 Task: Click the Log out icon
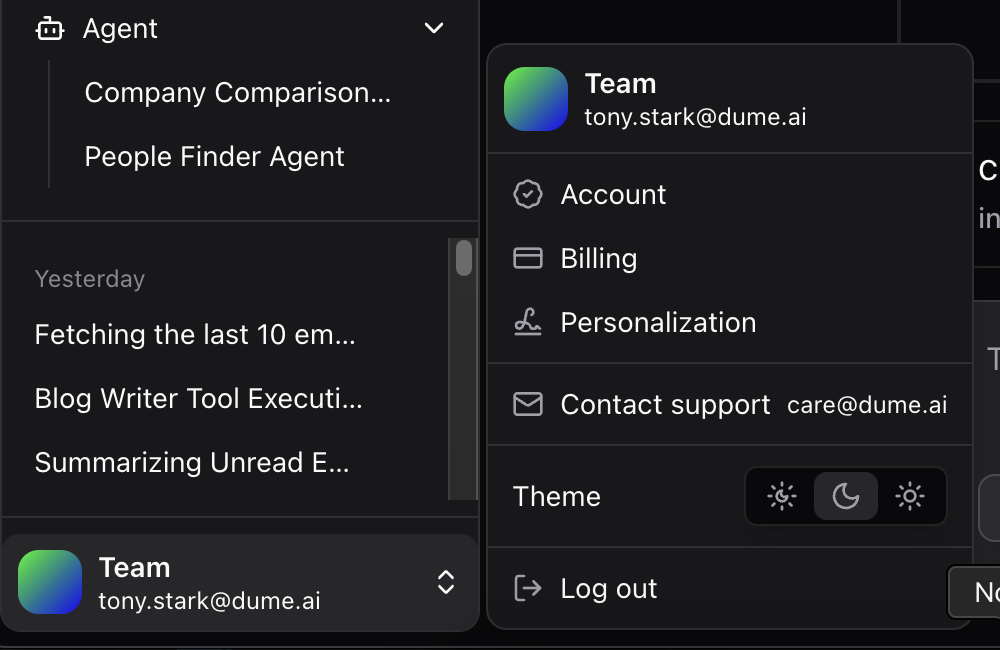[x=527, y=588]
